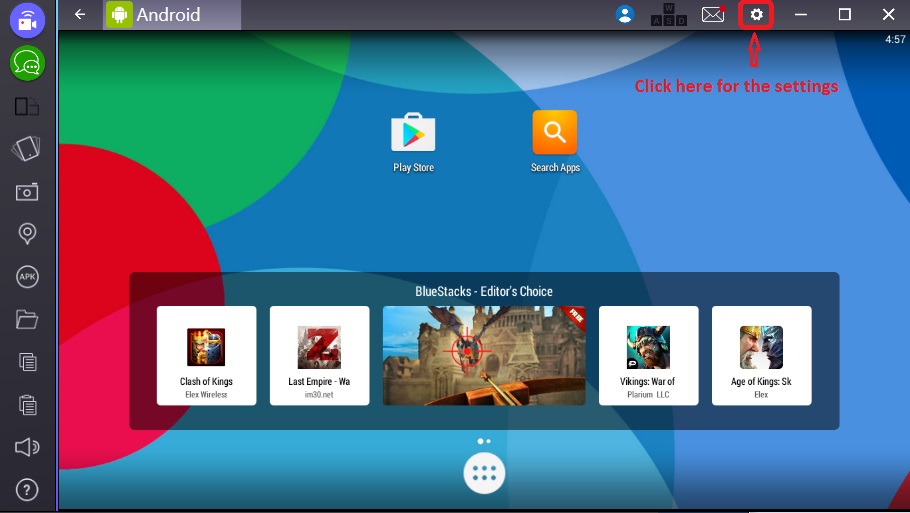The image size is (910, 513).
Task: Minimize the BlueStacks window
Action: (801, 15)
